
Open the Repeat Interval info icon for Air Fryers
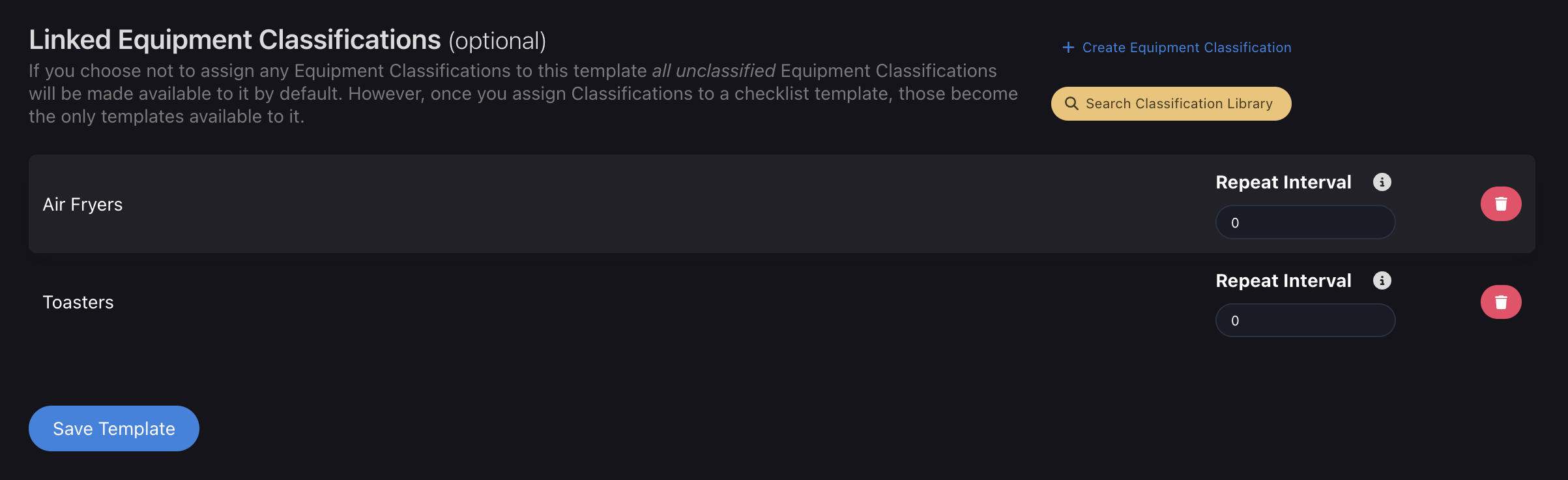[x=1382, y=182]
